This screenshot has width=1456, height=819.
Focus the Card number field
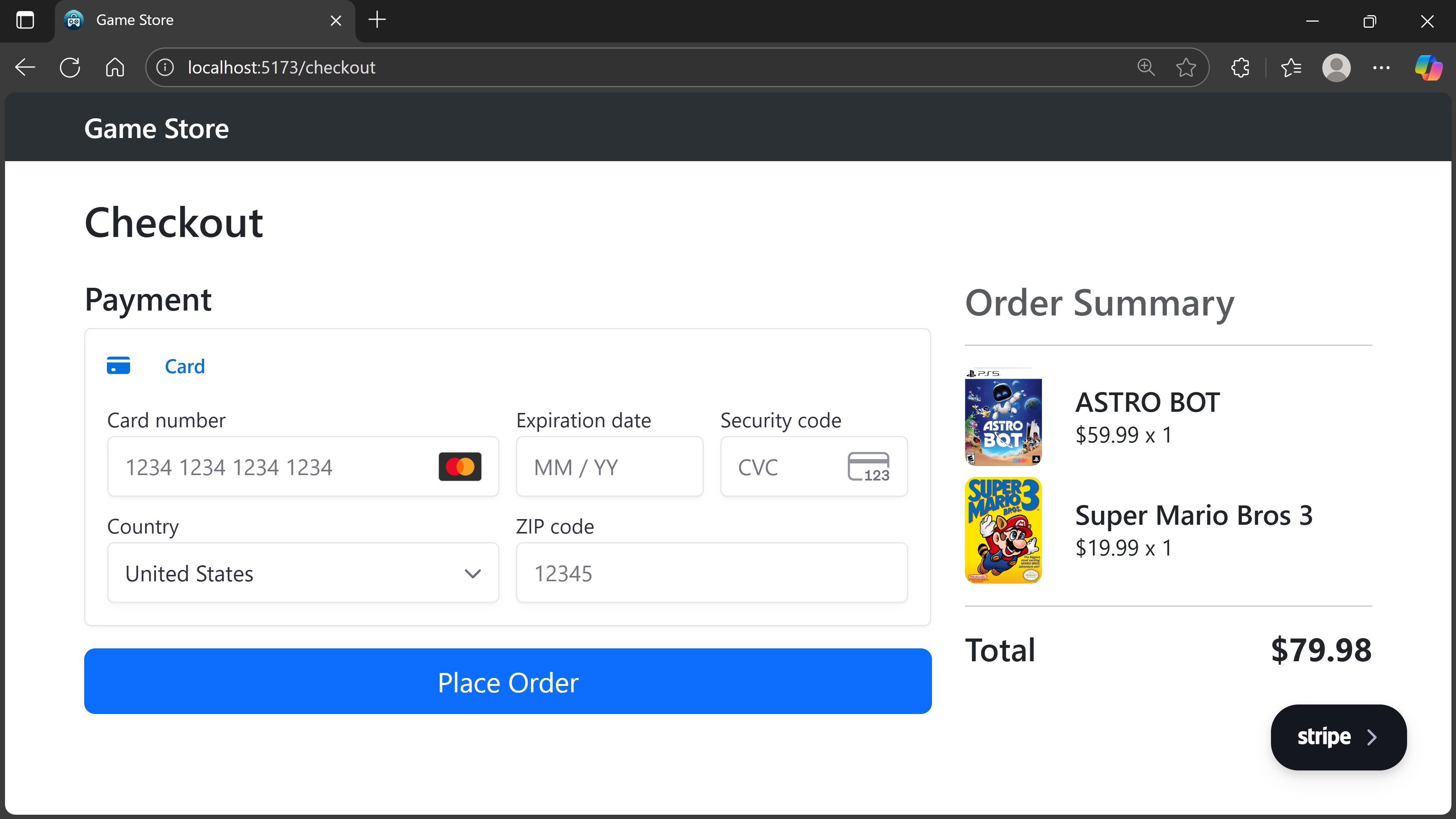(x=271, y=467)
